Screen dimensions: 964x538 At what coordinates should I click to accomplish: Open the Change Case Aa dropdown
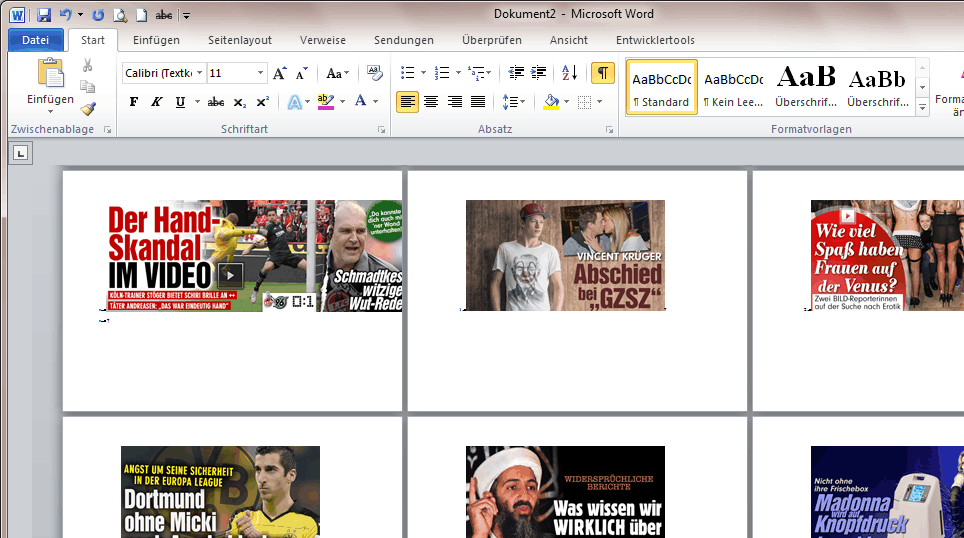338,73
